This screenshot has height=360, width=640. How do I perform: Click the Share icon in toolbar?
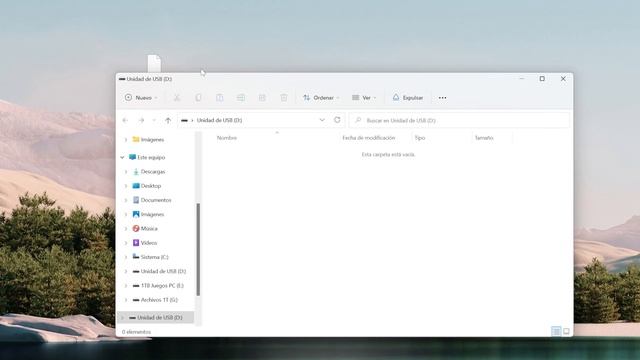coord(262,98)
